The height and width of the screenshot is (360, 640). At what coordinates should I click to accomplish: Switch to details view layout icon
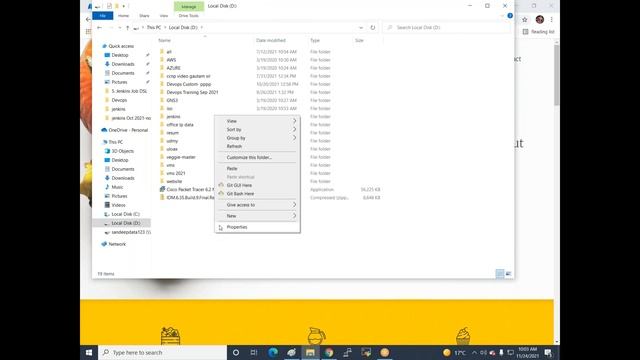500,274
